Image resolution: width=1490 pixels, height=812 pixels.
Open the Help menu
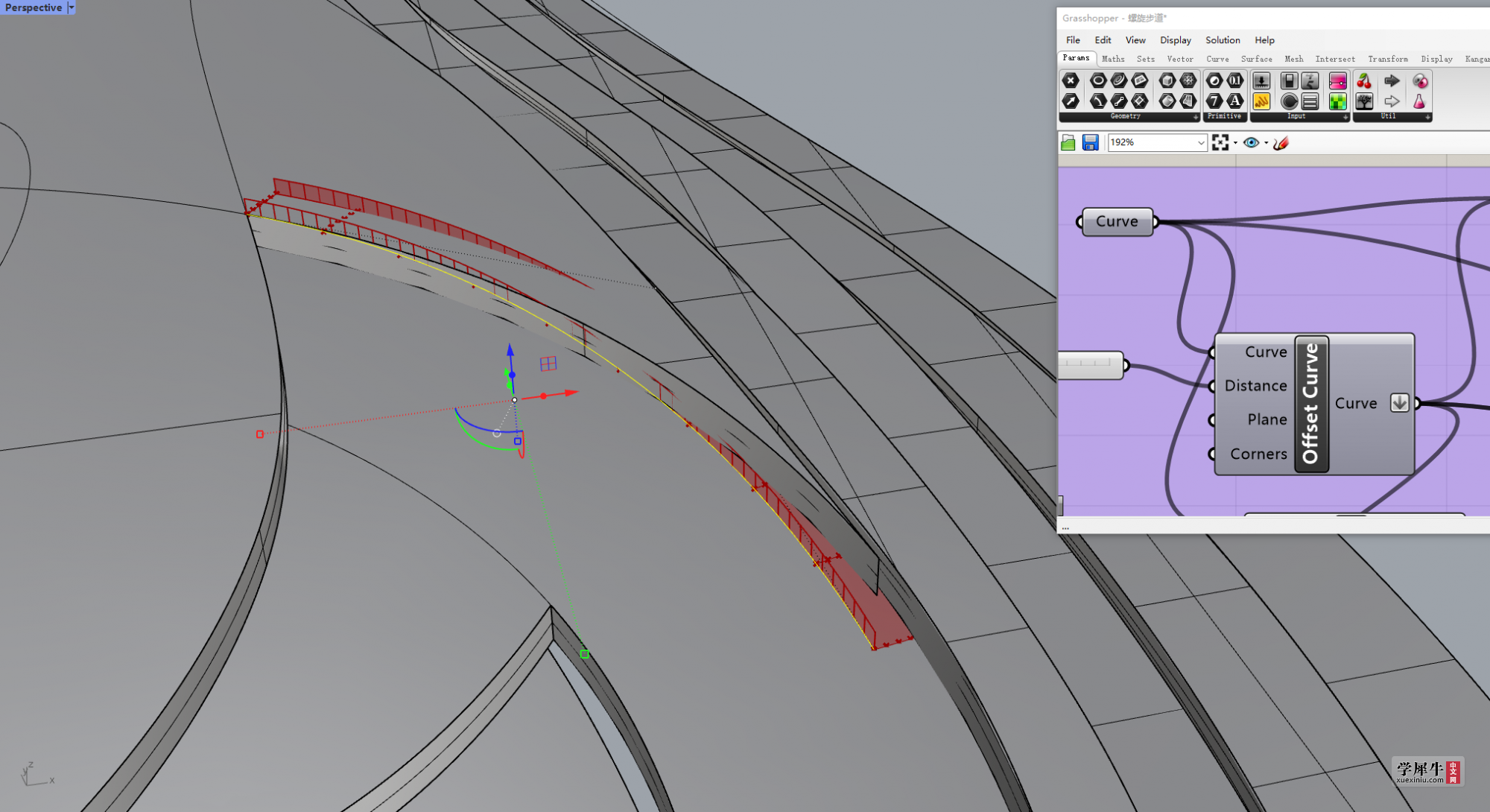point(1264,40)
